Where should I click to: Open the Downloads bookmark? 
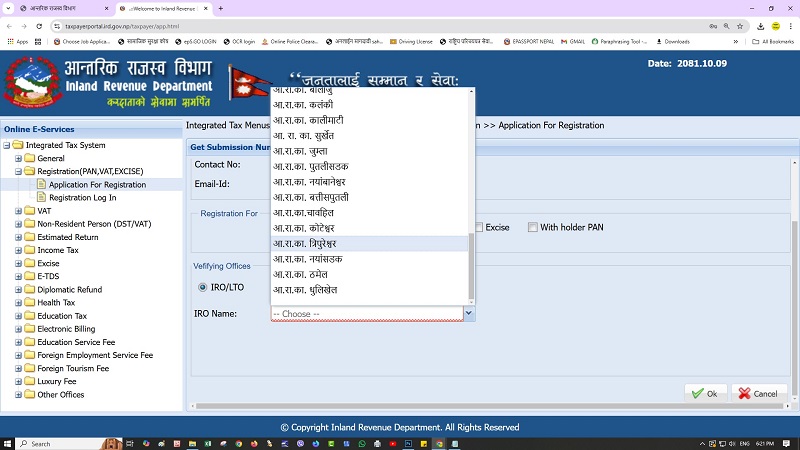pyautogui.click(x=672, y=42)
